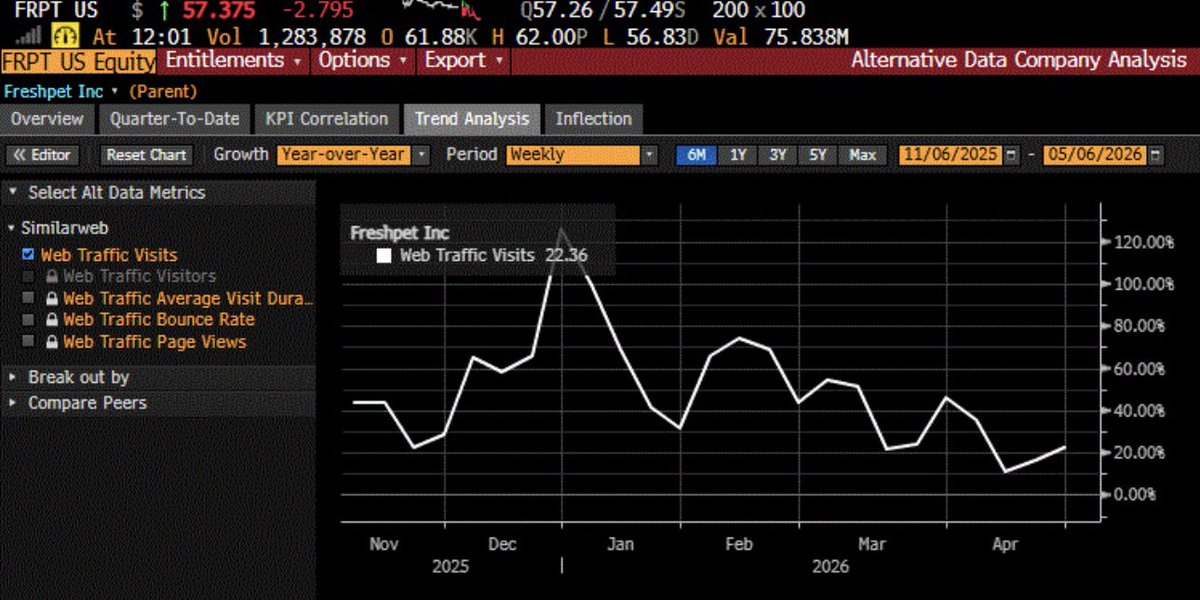Image resolution: width=1200 pixels, height=600 pixels.
Task: Click the FRPT US Equity security field
Action: (x=79, y=61)
